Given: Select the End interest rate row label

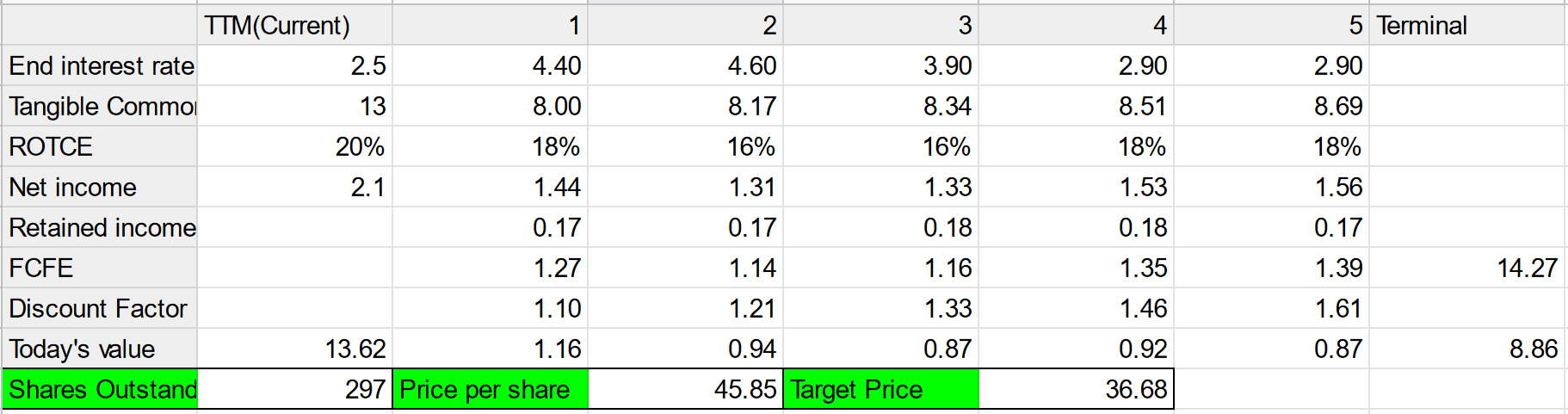Looking at the screenshot, I should pos(100,65).
